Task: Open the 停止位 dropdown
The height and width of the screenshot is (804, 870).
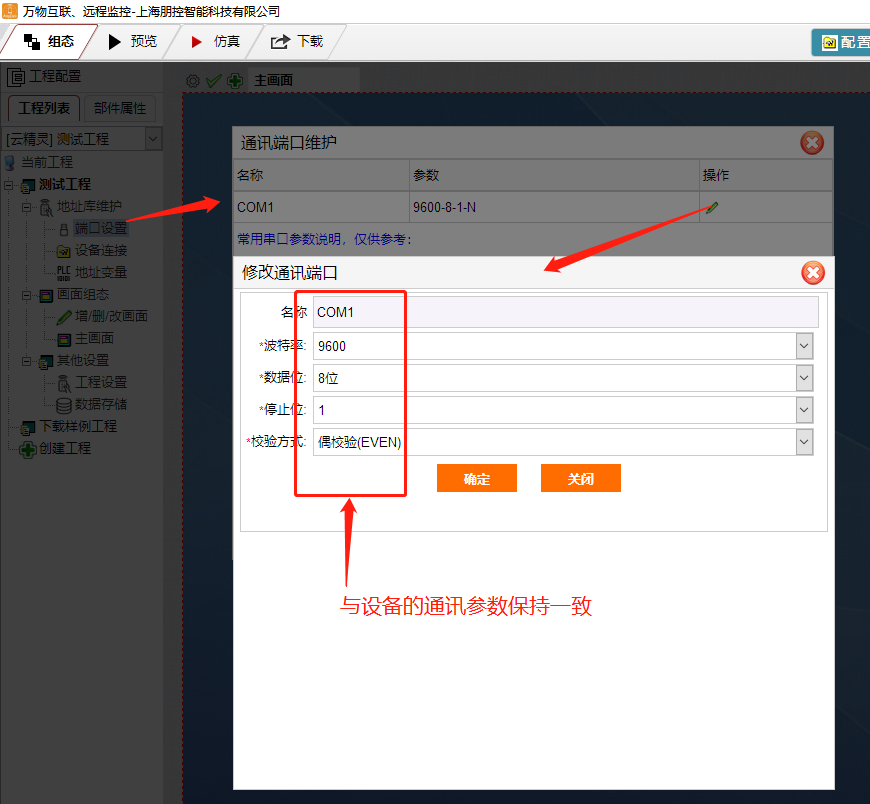Action: tap(804, 410)
